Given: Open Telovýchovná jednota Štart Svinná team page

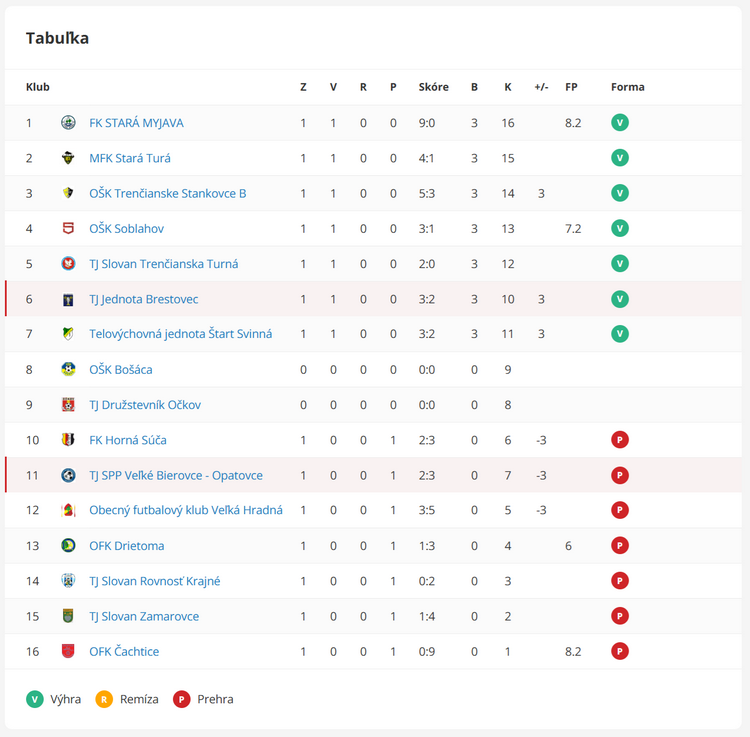Looking at the screenshot, I should pyautogui.click(x=180, y=334).
